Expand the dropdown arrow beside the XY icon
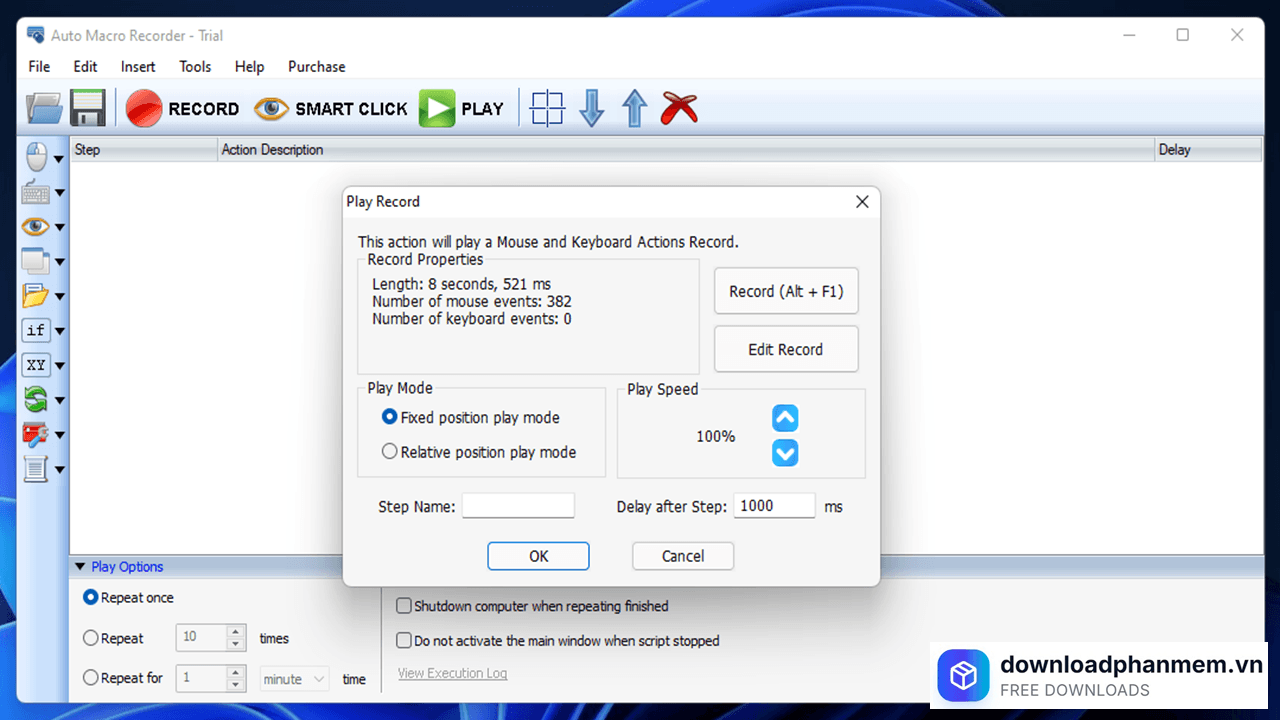 [x=59, y=366]
